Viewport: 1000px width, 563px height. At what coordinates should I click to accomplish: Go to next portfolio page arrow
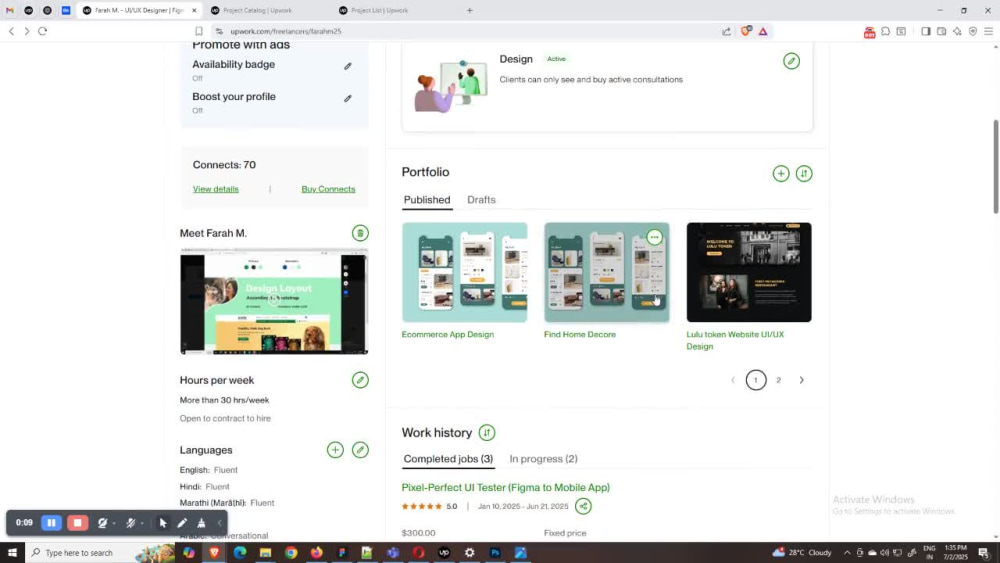click(802, 381)
